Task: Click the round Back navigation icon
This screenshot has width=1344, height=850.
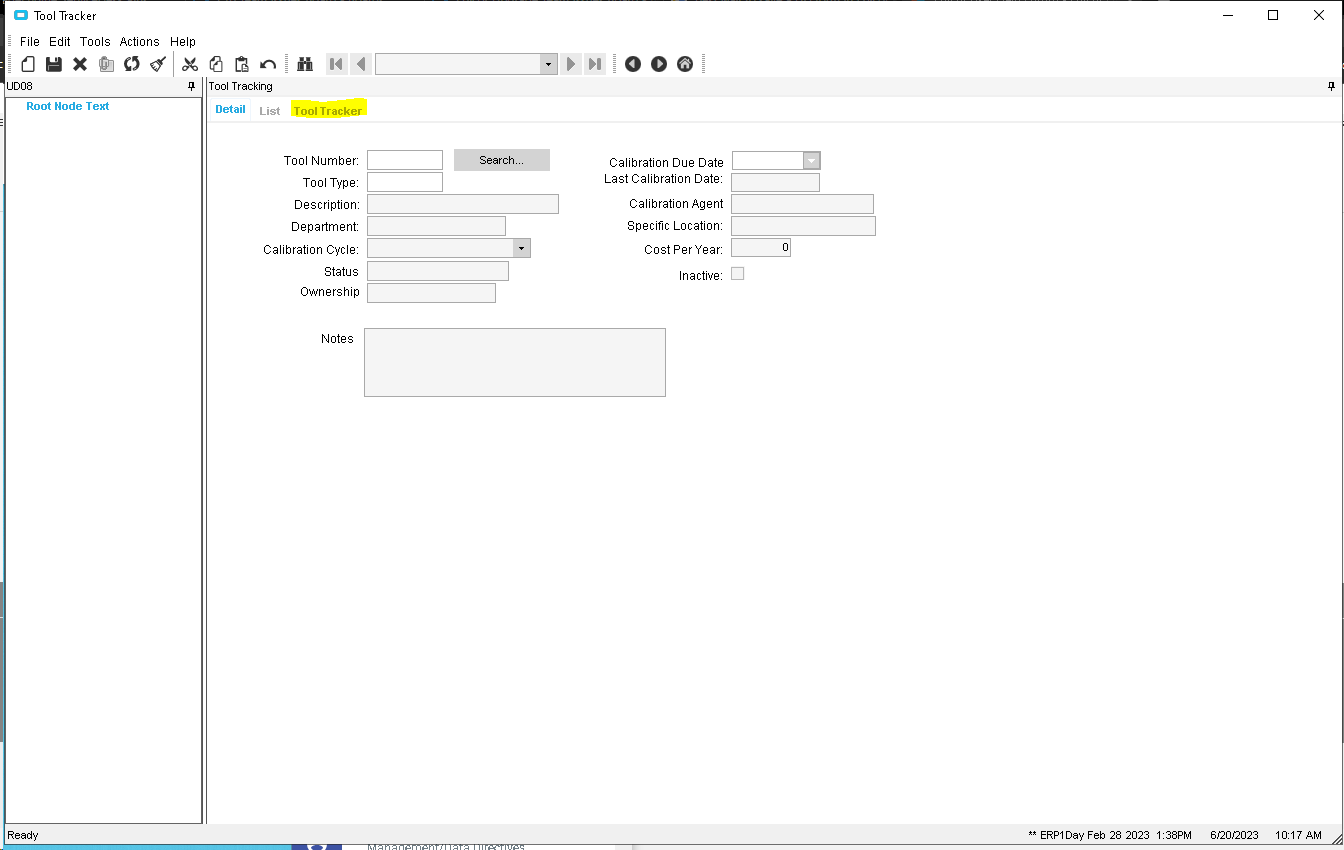Action: coord(633,64)
